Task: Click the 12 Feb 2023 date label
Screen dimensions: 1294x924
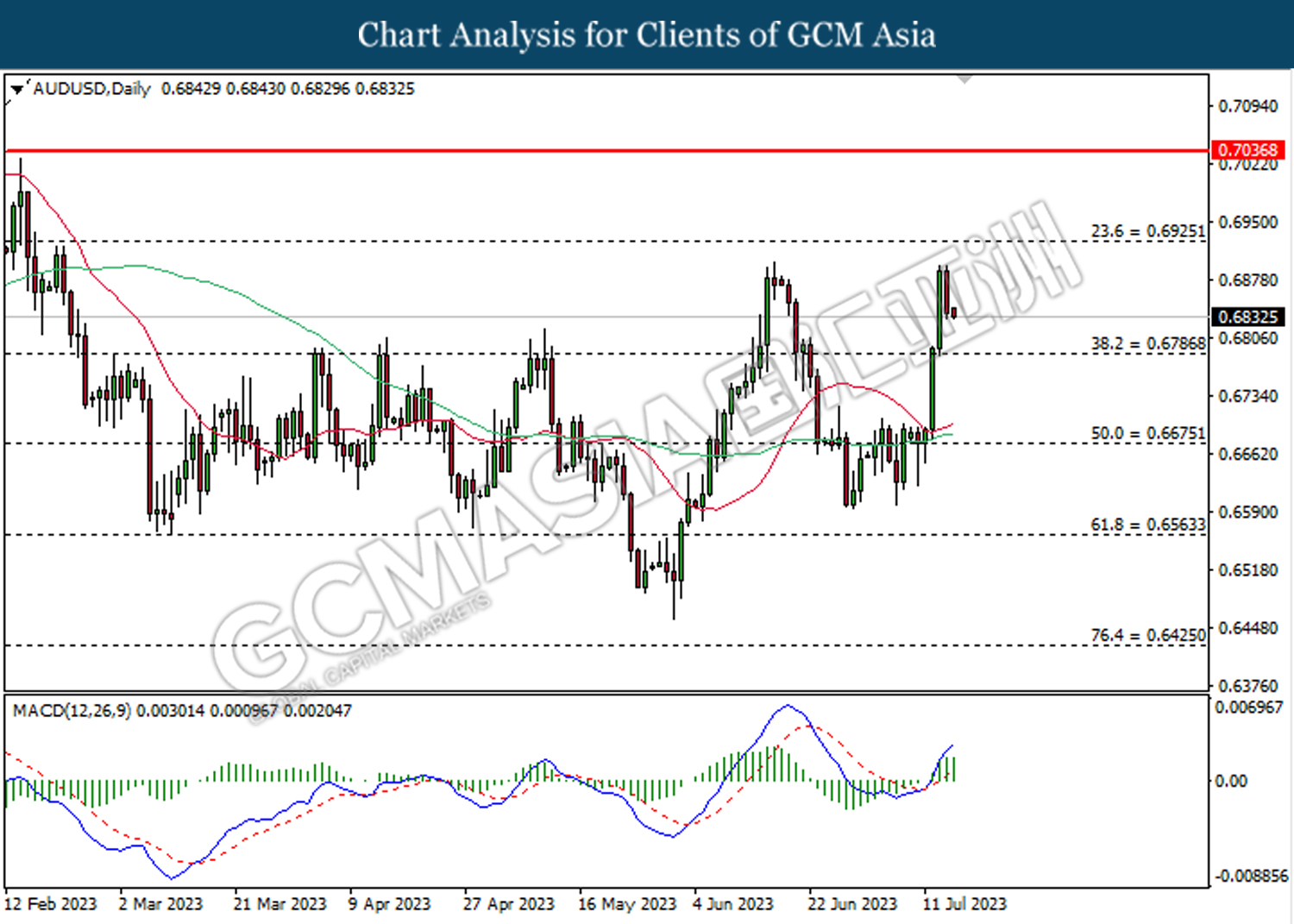Action: pyautogui.click(x=51, y=904)
